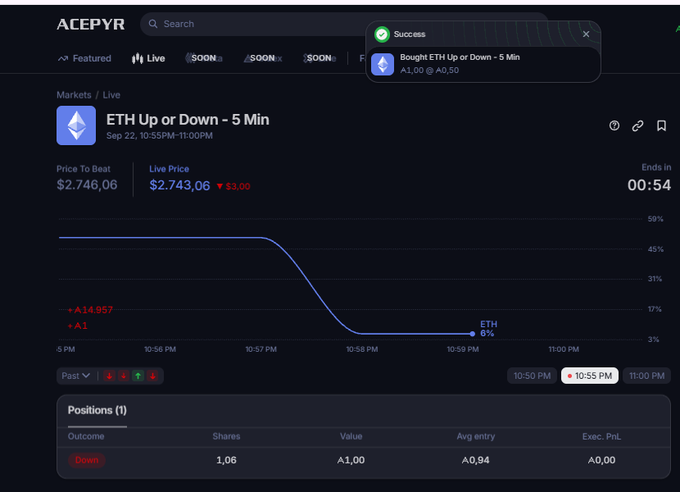Open the Positions (1) tab

pyautogui.click(x=97, y=410)
